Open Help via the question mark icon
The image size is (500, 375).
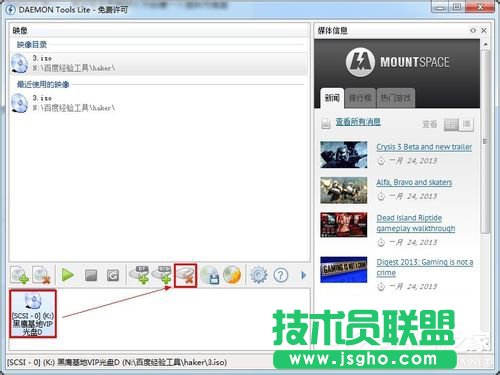[281, 275]
